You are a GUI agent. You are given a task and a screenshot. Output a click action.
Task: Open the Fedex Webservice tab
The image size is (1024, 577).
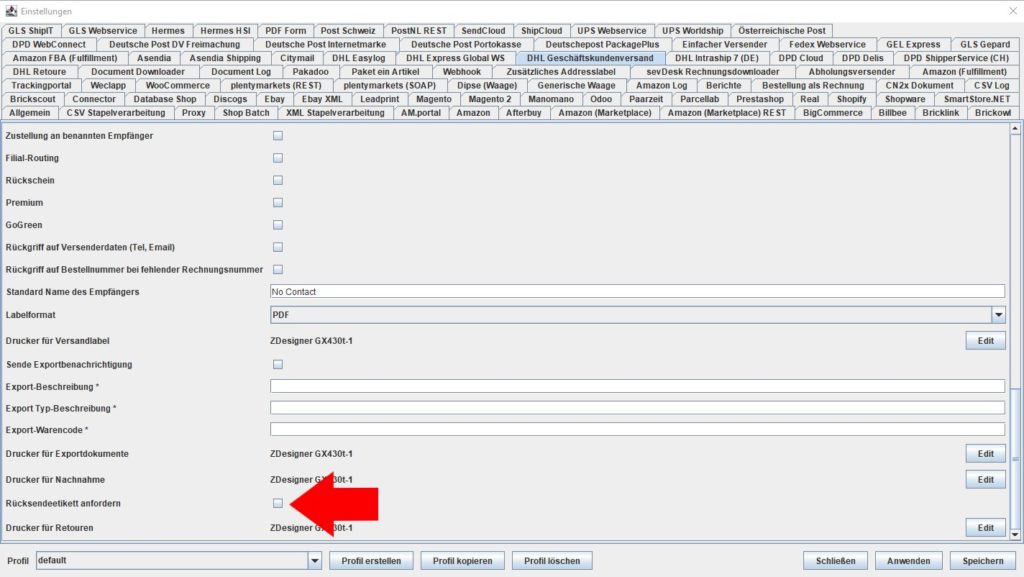click(x=827, y=44)
